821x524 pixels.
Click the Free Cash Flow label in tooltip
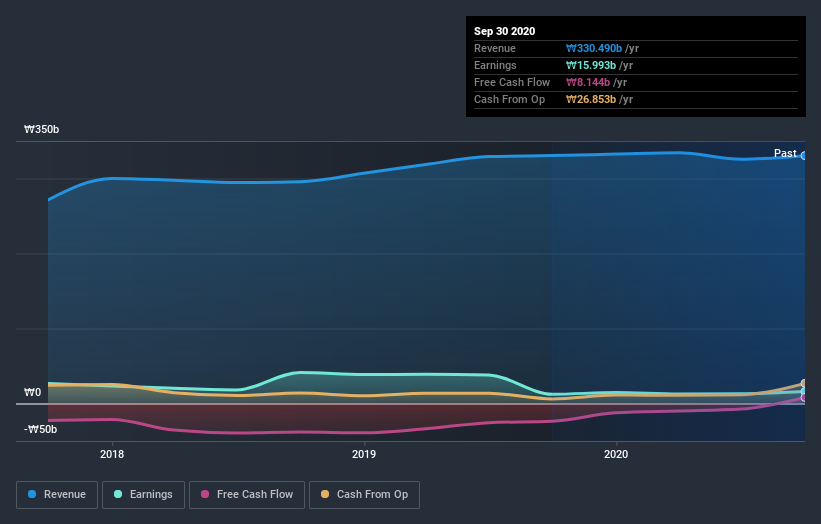[x=512, y=82]
